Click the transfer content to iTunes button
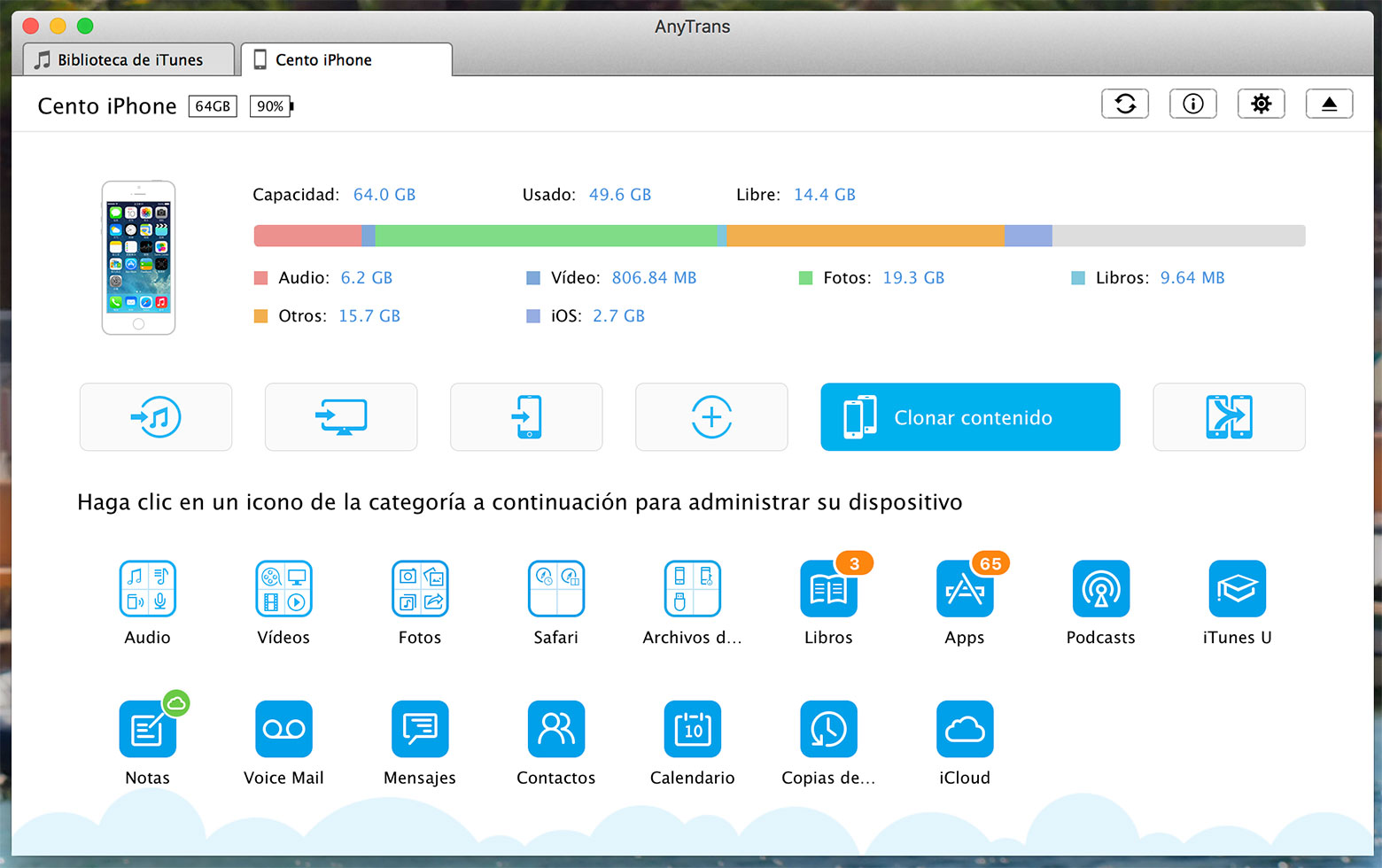The height and width of the screenshot is (868, 1382). pos(156,417)
